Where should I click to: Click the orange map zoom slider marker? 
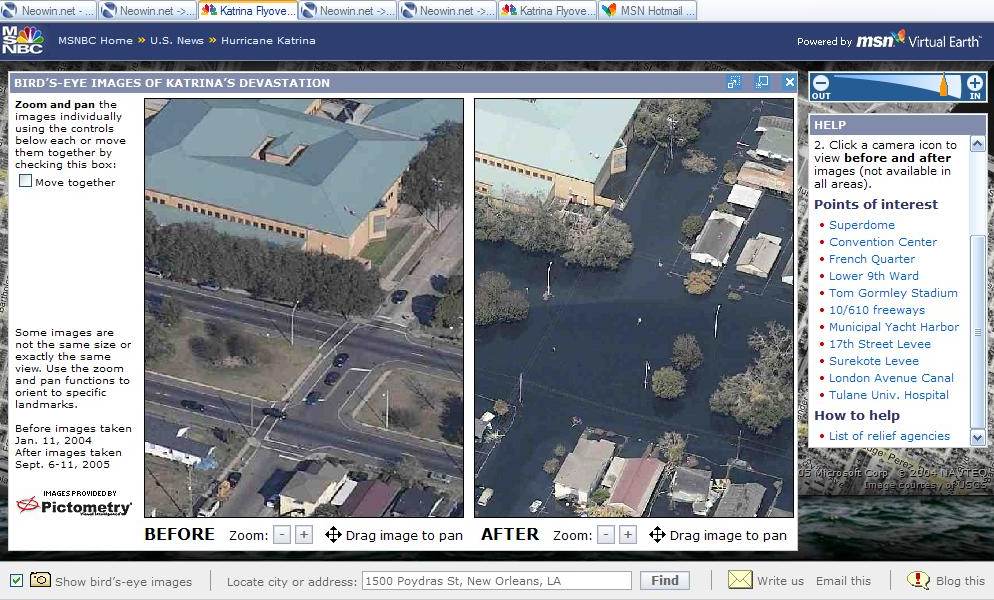tap(944, 85)
